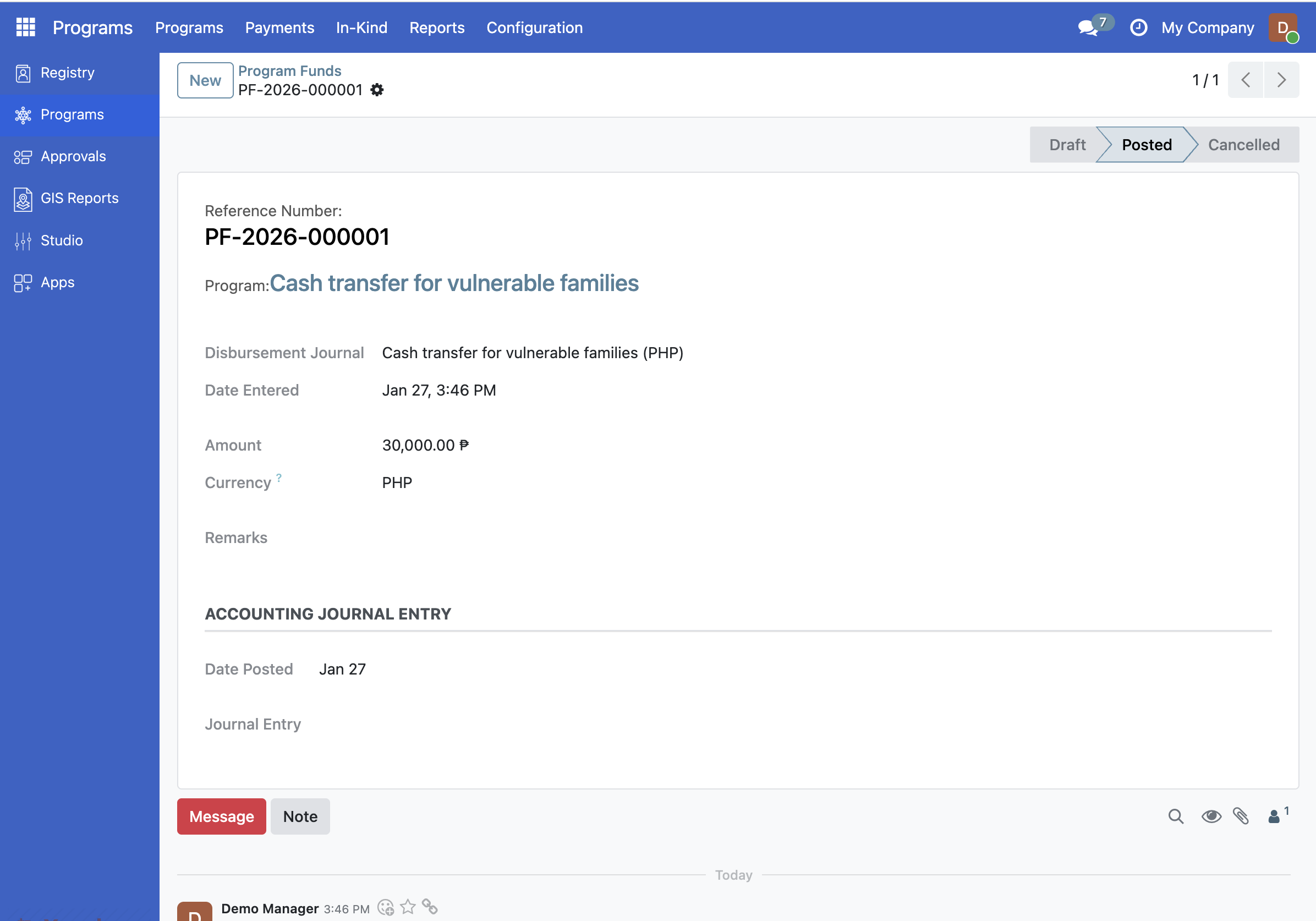The image size is (1316, 921).
Task: Open the Configuration menu
Action: click(x=534, y=27)
